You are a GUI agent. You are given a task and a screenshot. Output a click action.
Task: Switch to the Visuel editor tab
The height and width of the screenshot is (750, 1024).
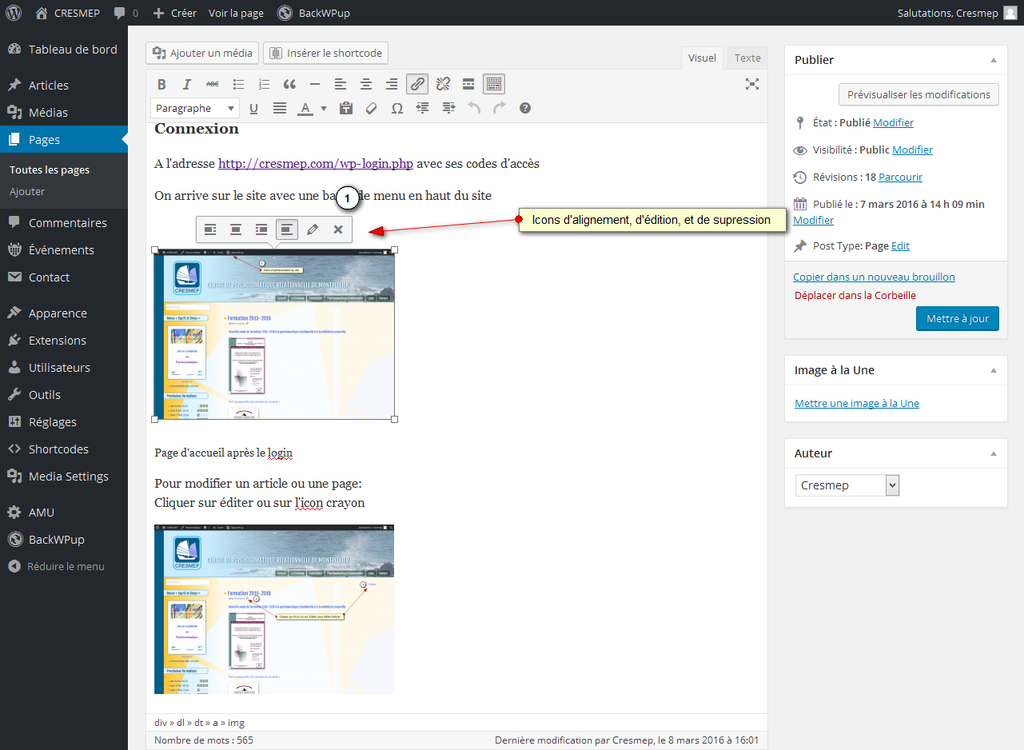pos(702,58)
